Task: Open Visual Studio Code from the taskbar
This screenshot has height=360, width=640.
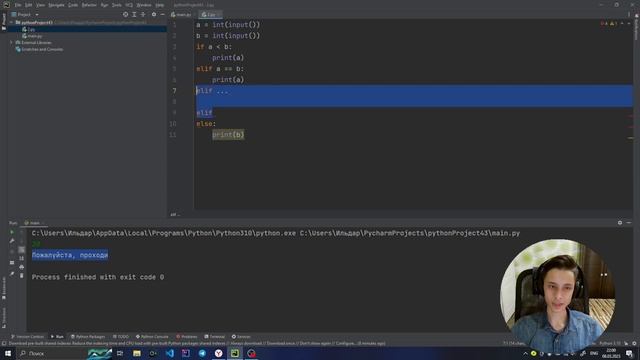Action: [x=169, y=353]
